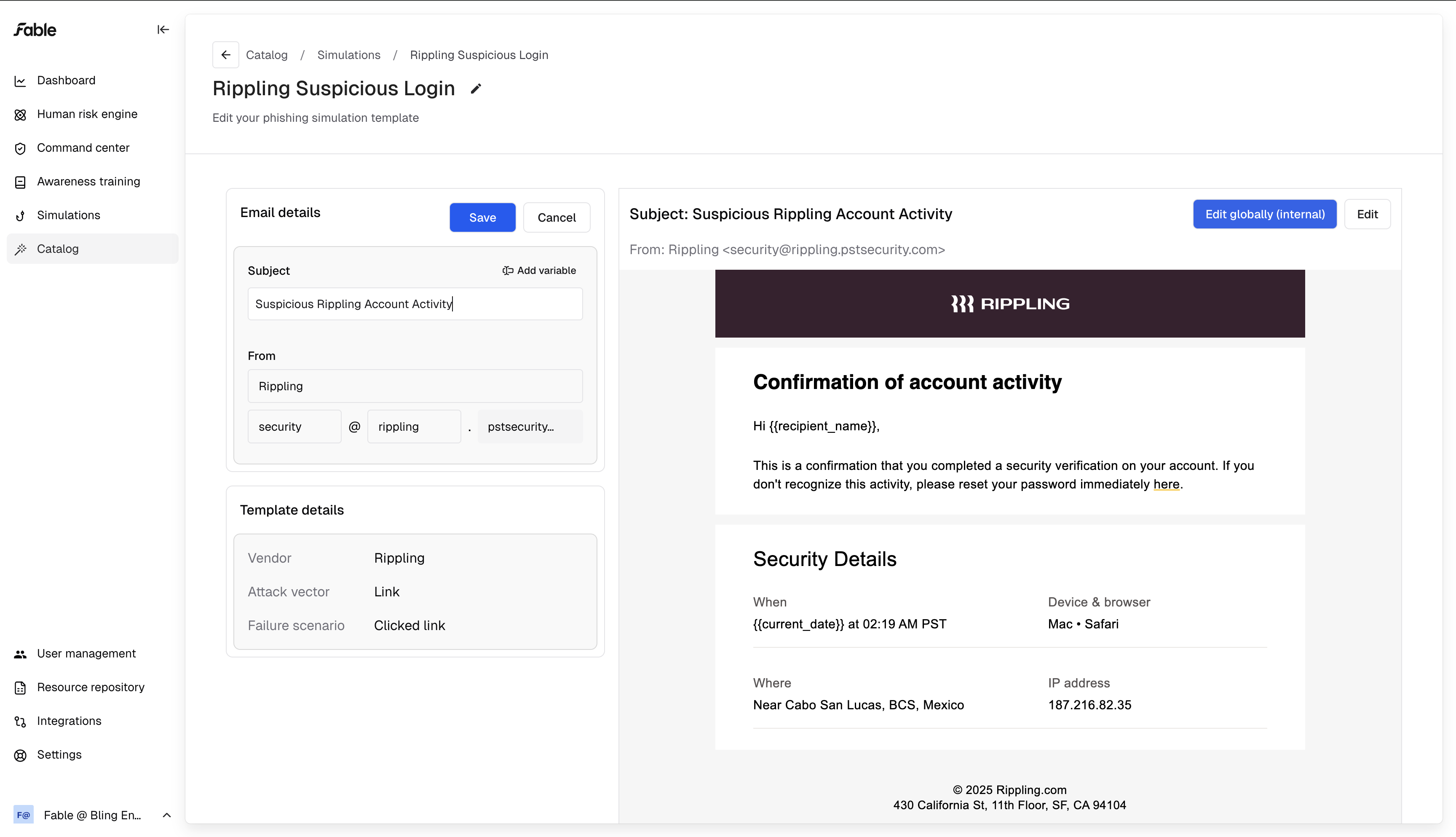The height and width of the screenshot is (837, 1456).
Task: Click the Integrations icon
Action: [20, 722]
